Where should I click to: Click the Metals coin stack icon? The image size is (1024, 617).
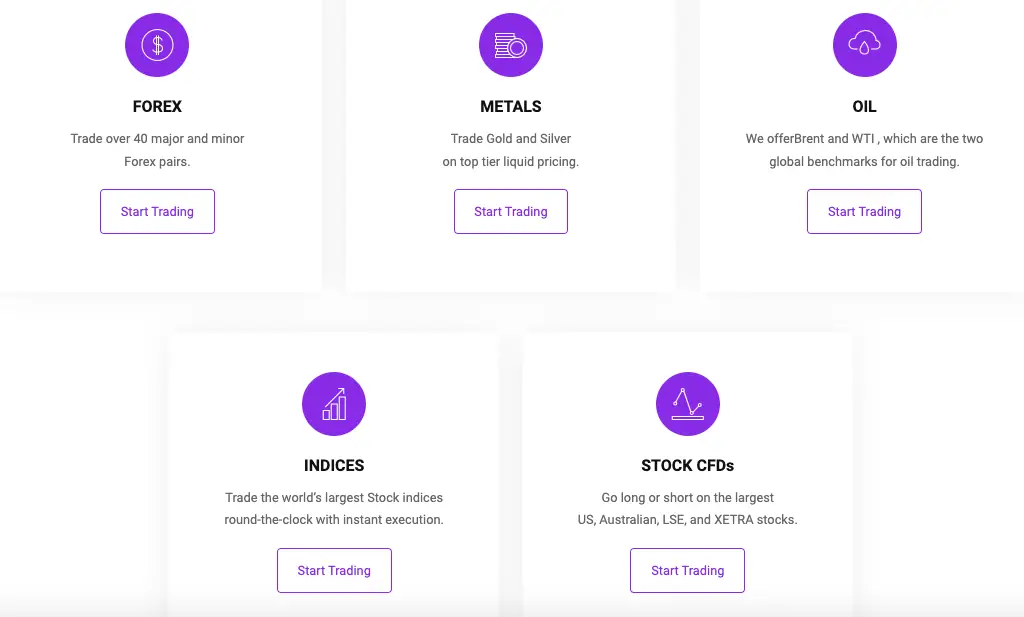pos(511,45)
